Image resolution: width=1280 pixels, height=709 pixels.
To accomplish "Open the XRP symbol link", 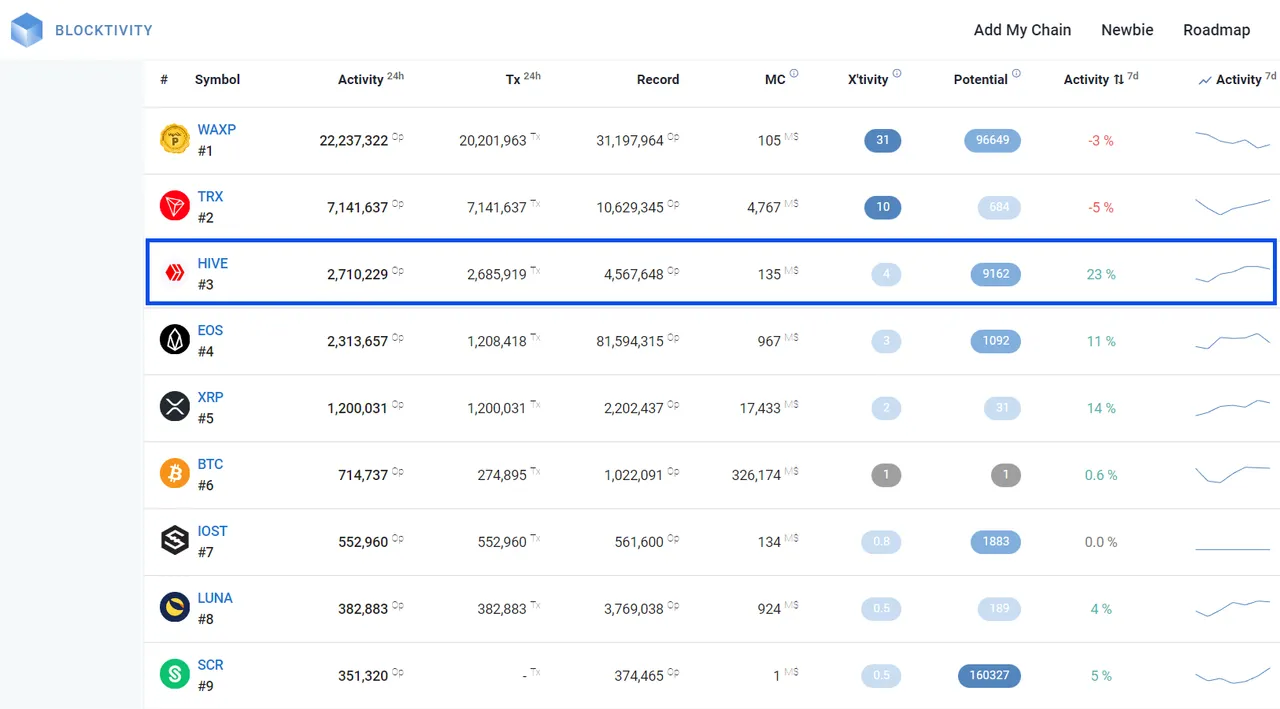I will (210, 397).
